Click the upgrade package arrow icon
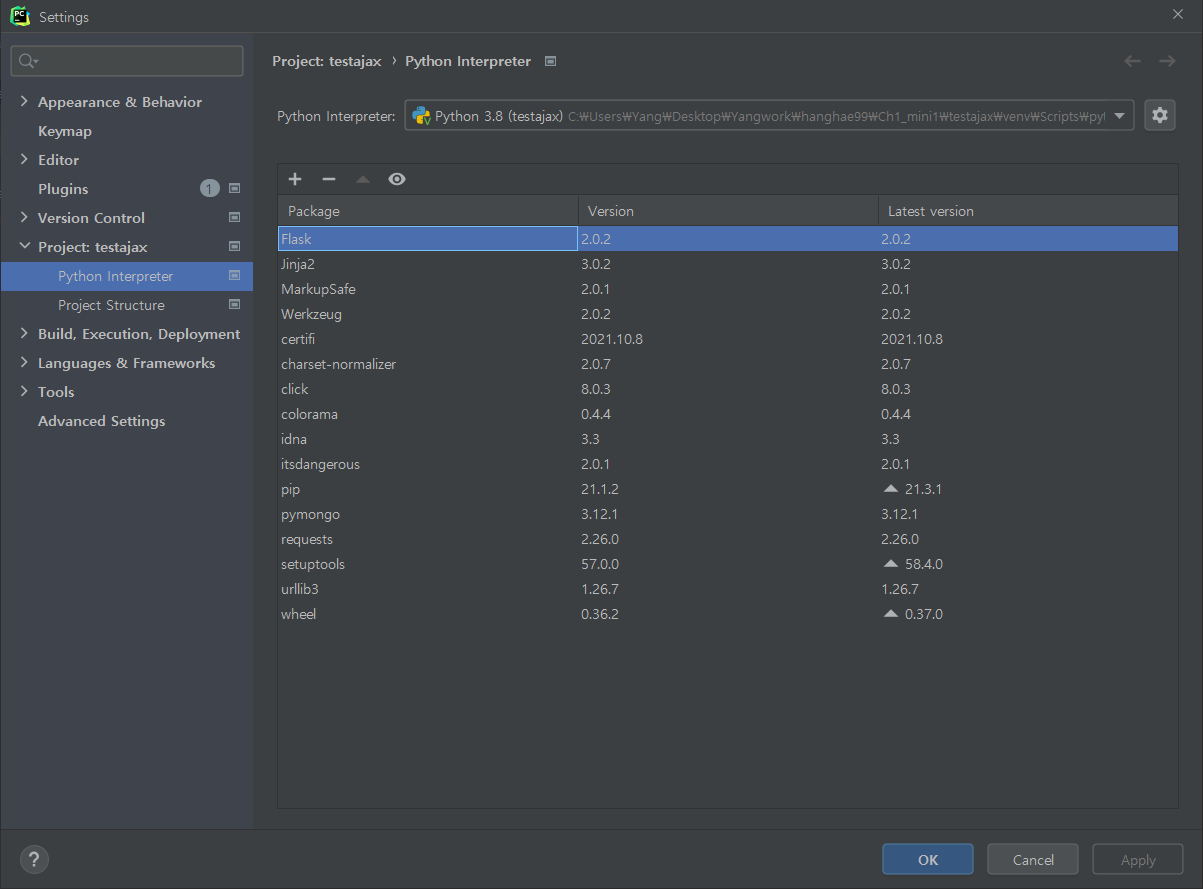1203x889 pixels. (363, 179)
